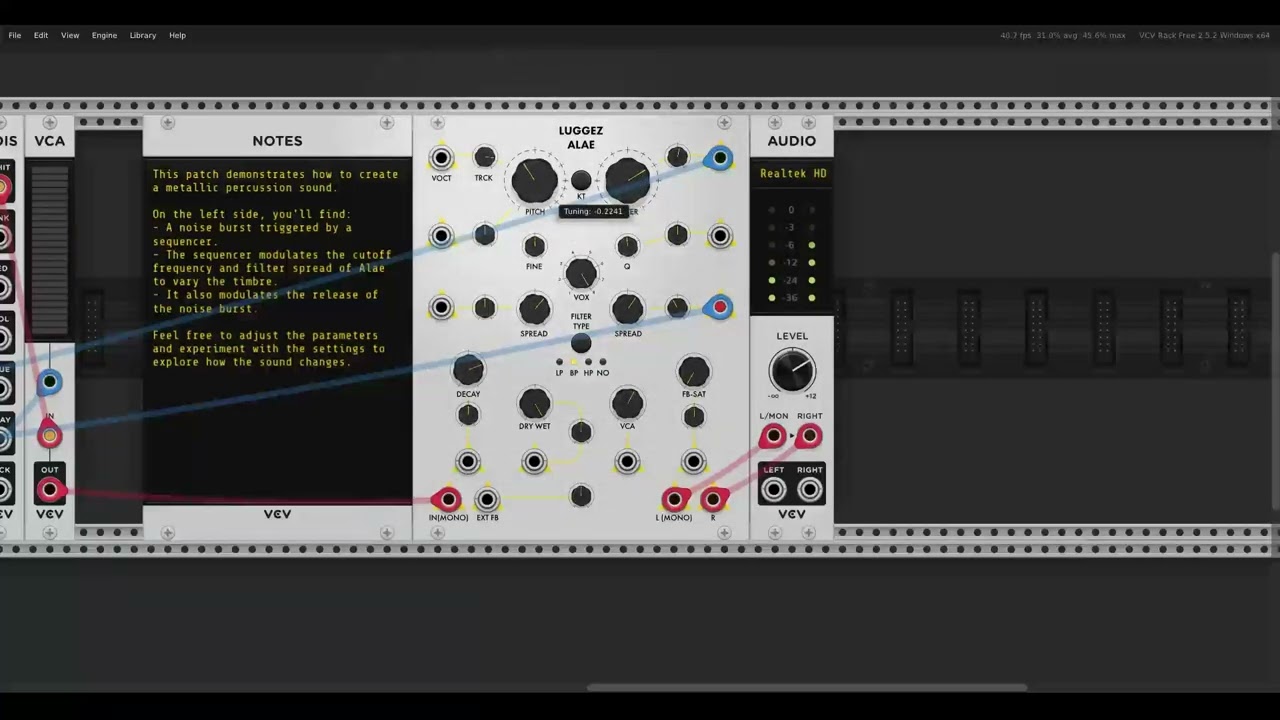Open the View menu
Viewport: 1280px width, 720px height.
coord(70,35)
